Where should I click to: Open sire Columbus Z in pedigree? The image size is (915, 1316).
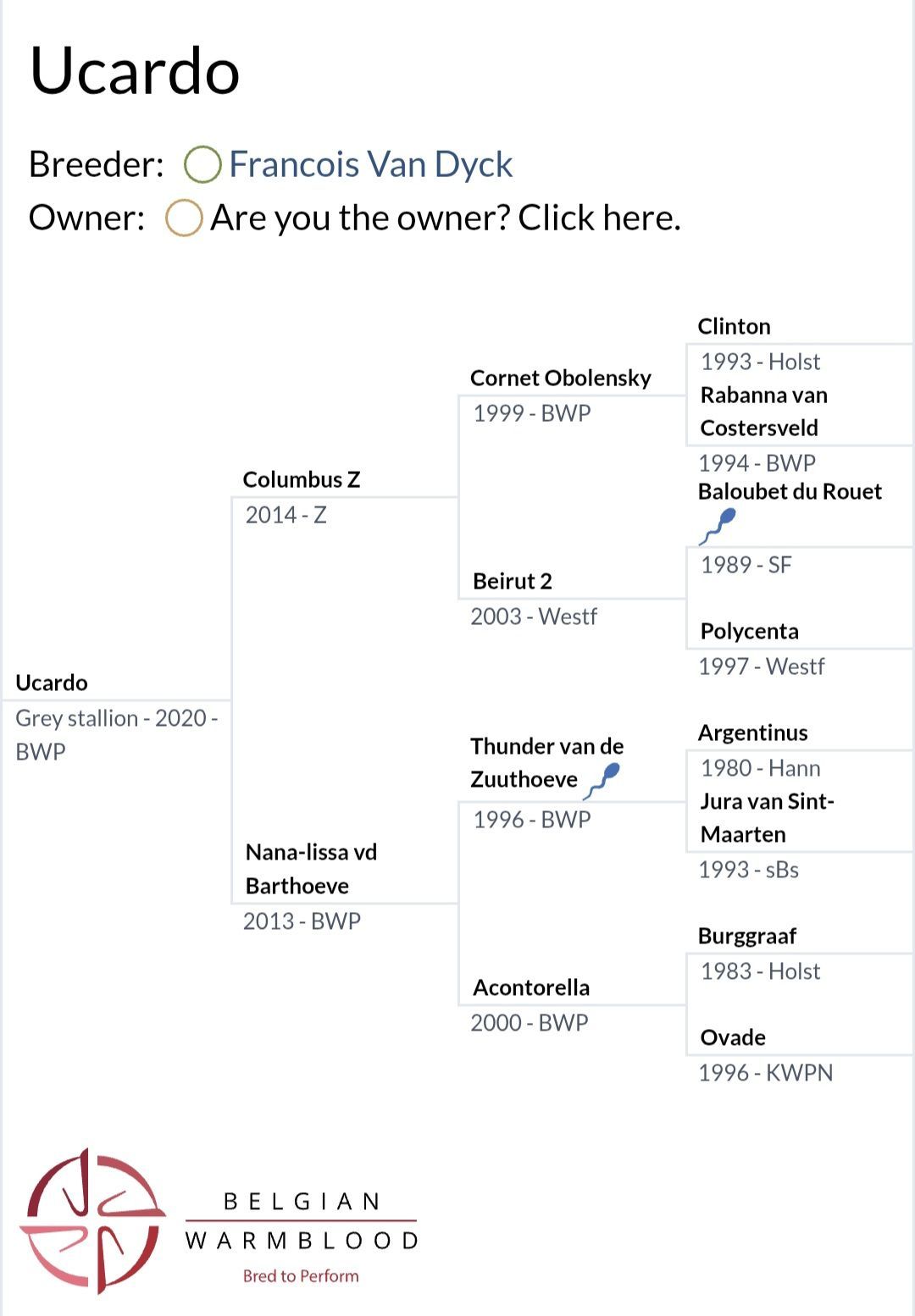[x=302, y=479]
